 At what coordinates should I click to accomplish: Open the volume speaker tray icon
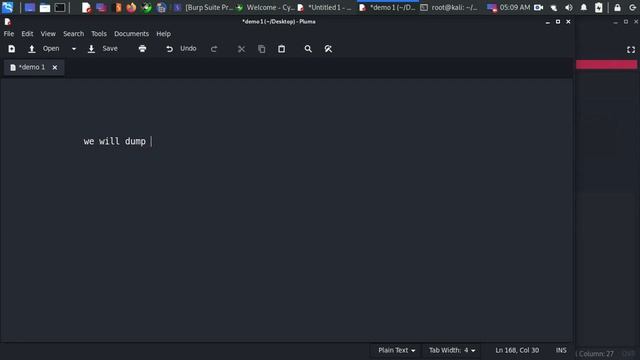click(x=569, y=7)
